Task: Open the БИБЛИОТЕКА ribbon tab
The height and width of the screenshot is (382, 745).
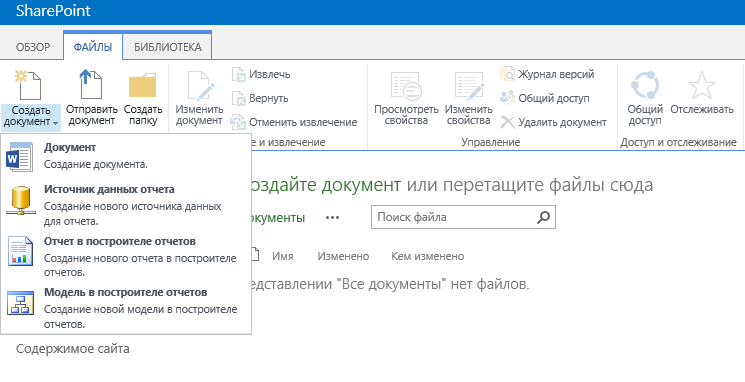Action: click(x=167, y=47)
